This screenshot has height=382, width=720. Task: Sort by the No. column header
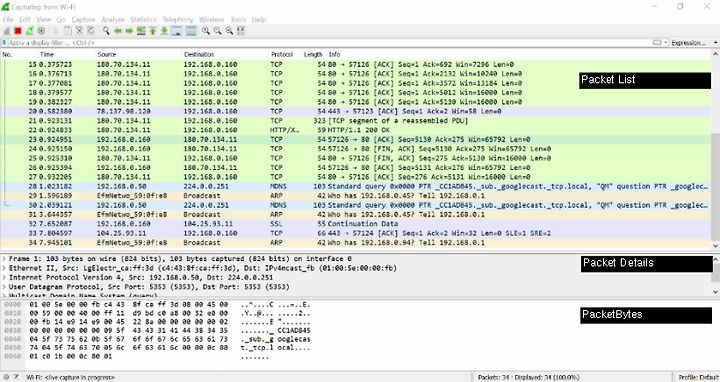7,54
